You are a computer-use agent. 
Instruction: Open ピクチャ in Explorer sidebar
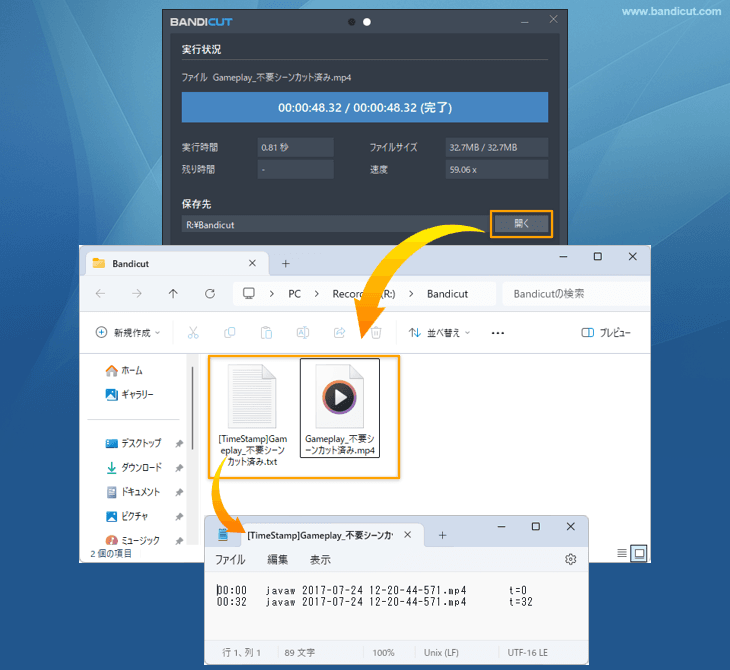pos(127,516)
